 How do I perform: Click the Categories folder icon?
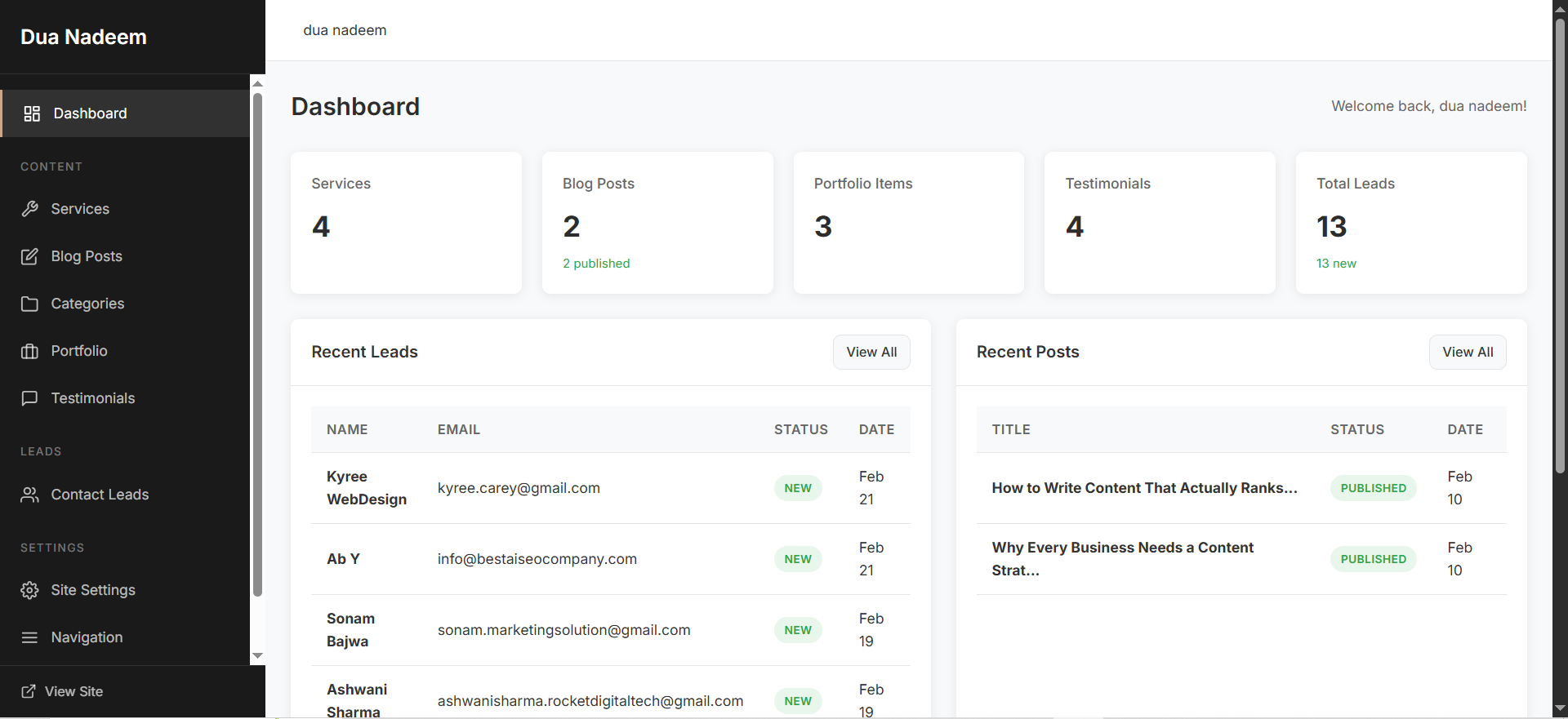30,304
